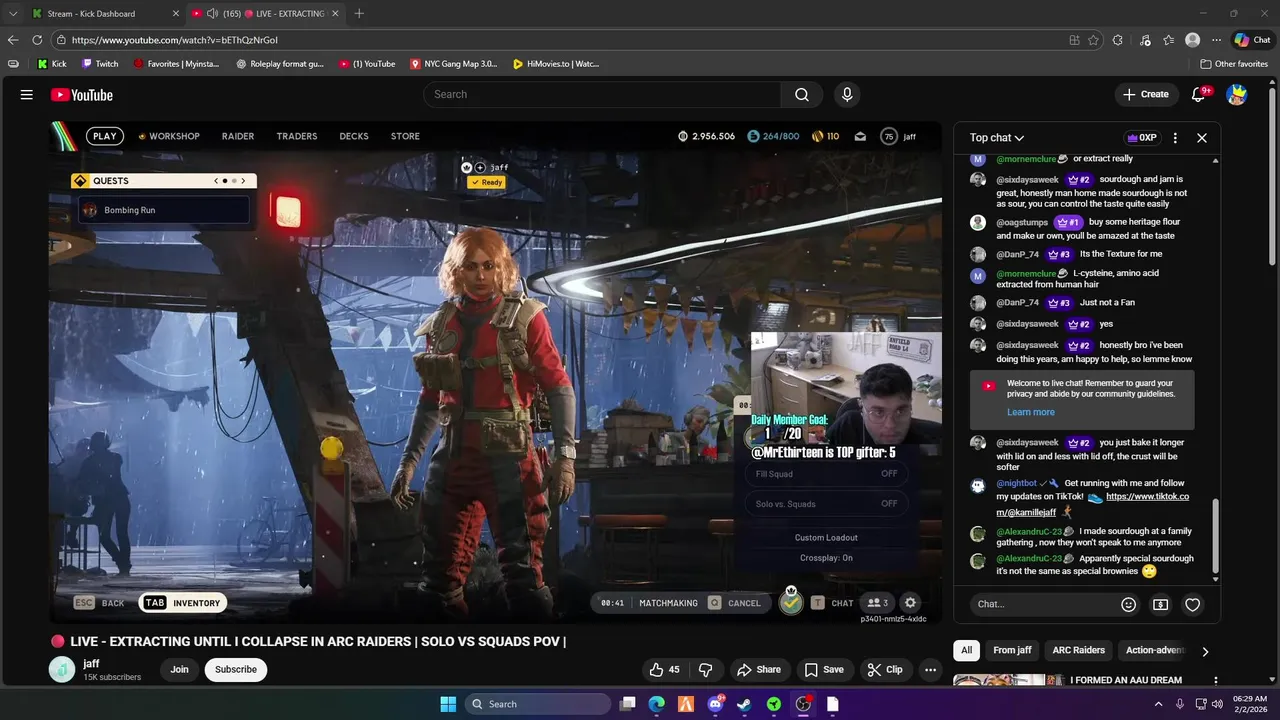Open more actions ellipsis below the video
Image resolution: width=1280 pixels, height=720 pixels.
tap(930, 670)
